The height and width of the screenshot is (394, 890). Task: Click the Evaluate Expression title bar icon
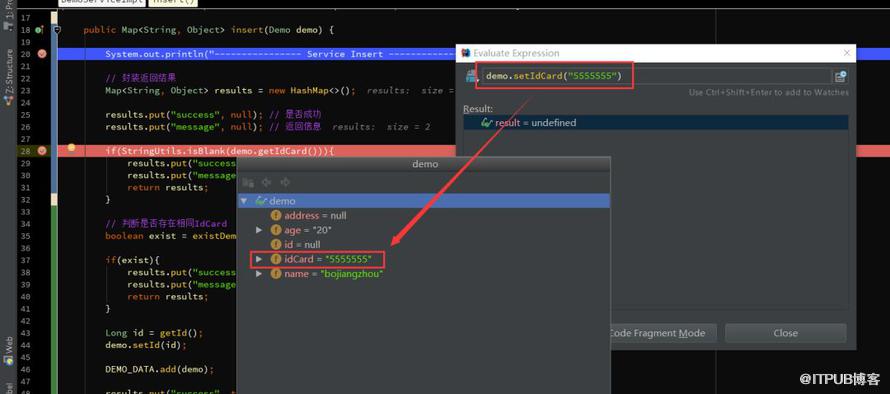point(466,53)
